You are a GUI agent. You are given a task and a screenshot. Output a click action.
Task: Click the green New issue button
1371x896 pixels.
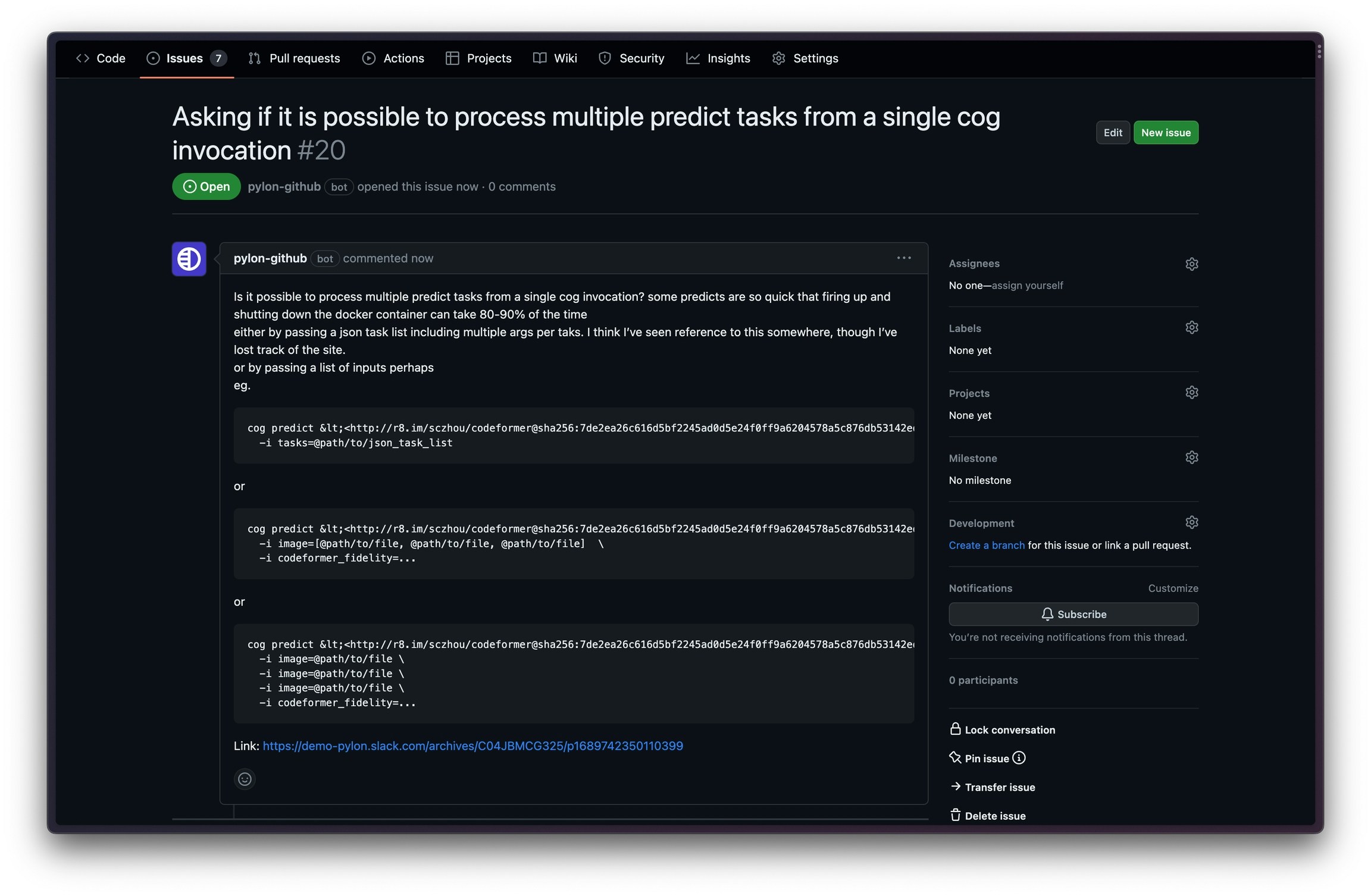[1165, 133]
